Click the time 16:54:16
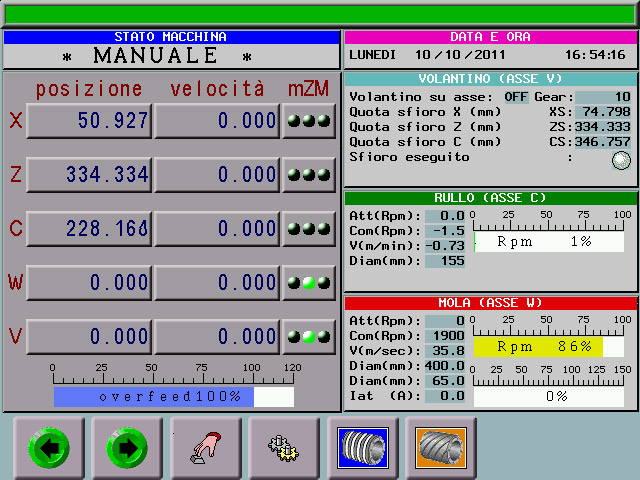The image size is (640, 480). coord(595,55)
